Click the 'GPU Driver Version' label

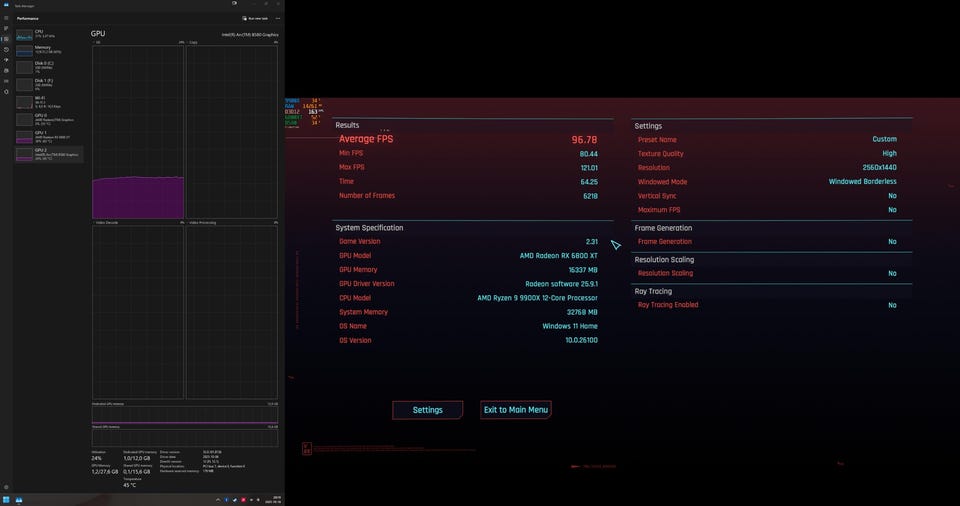point(367,284)
